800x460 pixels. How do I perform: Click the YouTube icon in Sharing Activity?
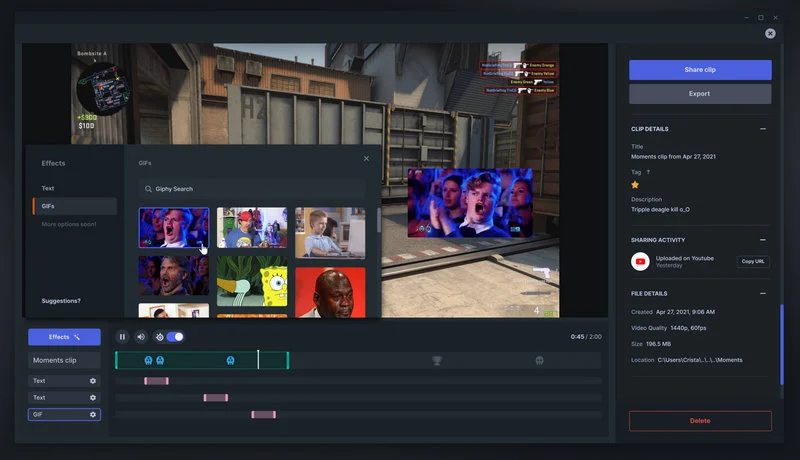pos(640,262)
